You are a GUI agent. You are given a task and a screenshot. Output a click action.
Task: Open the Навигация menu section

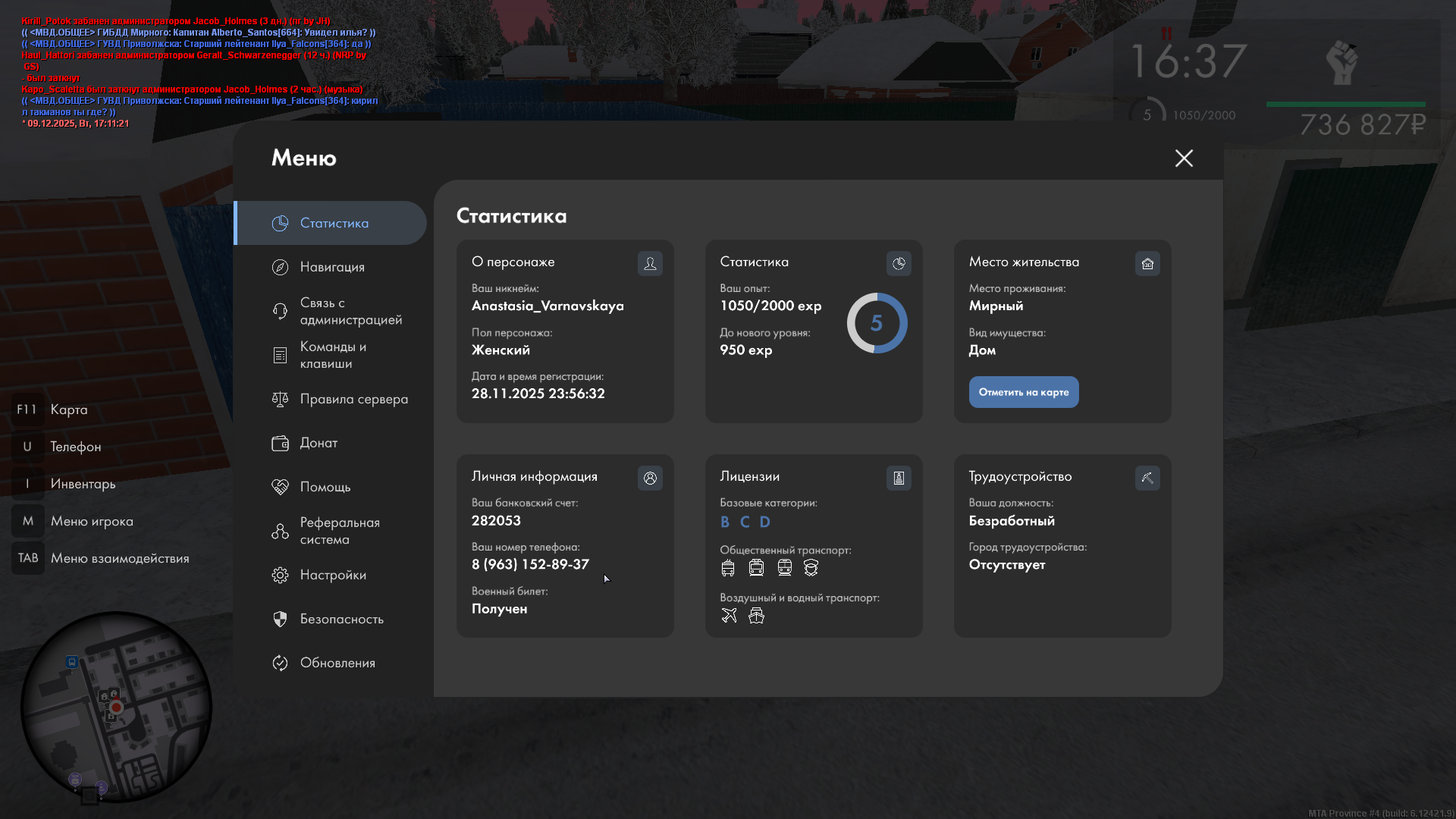332,267
